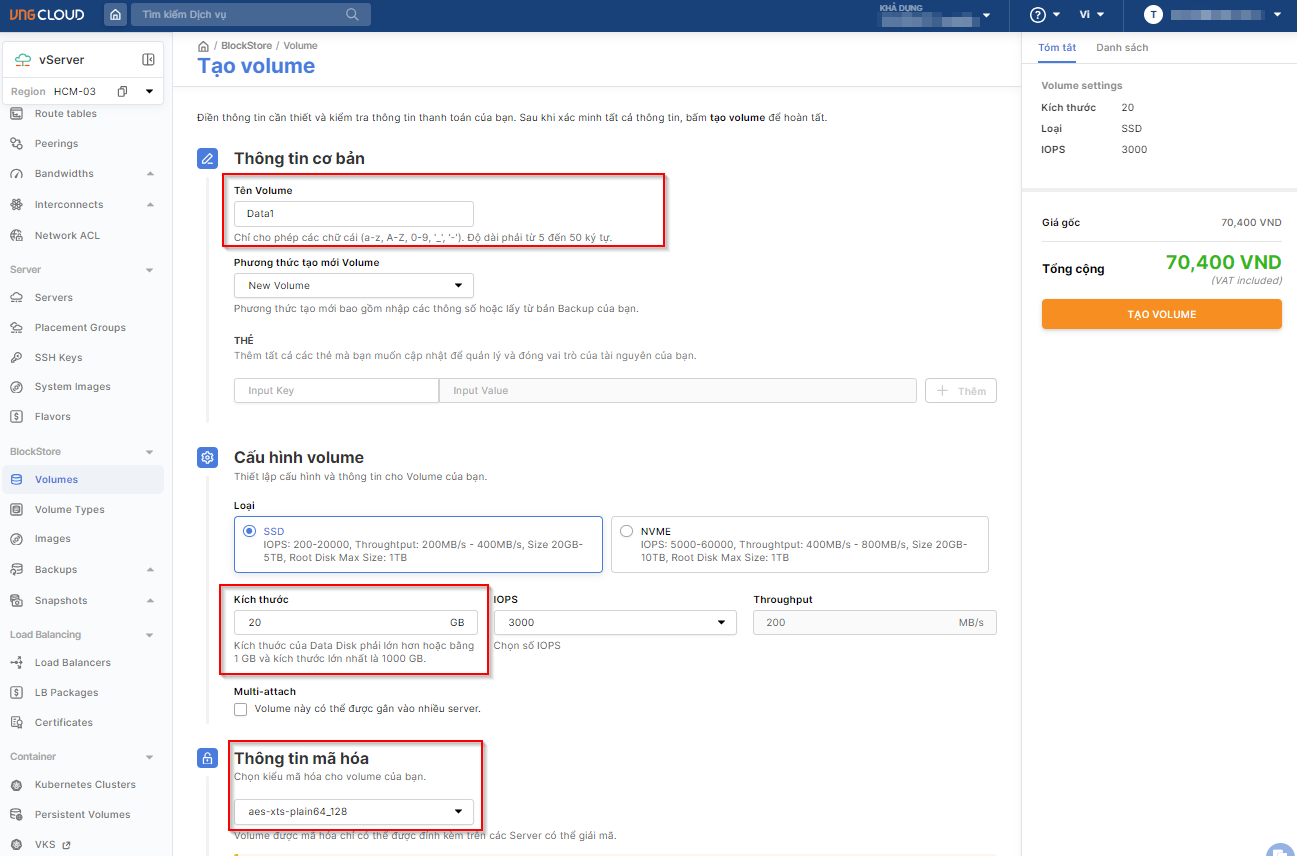Open the aes-xts-plain64_128 encryption dropdown

tap(353, 811)
